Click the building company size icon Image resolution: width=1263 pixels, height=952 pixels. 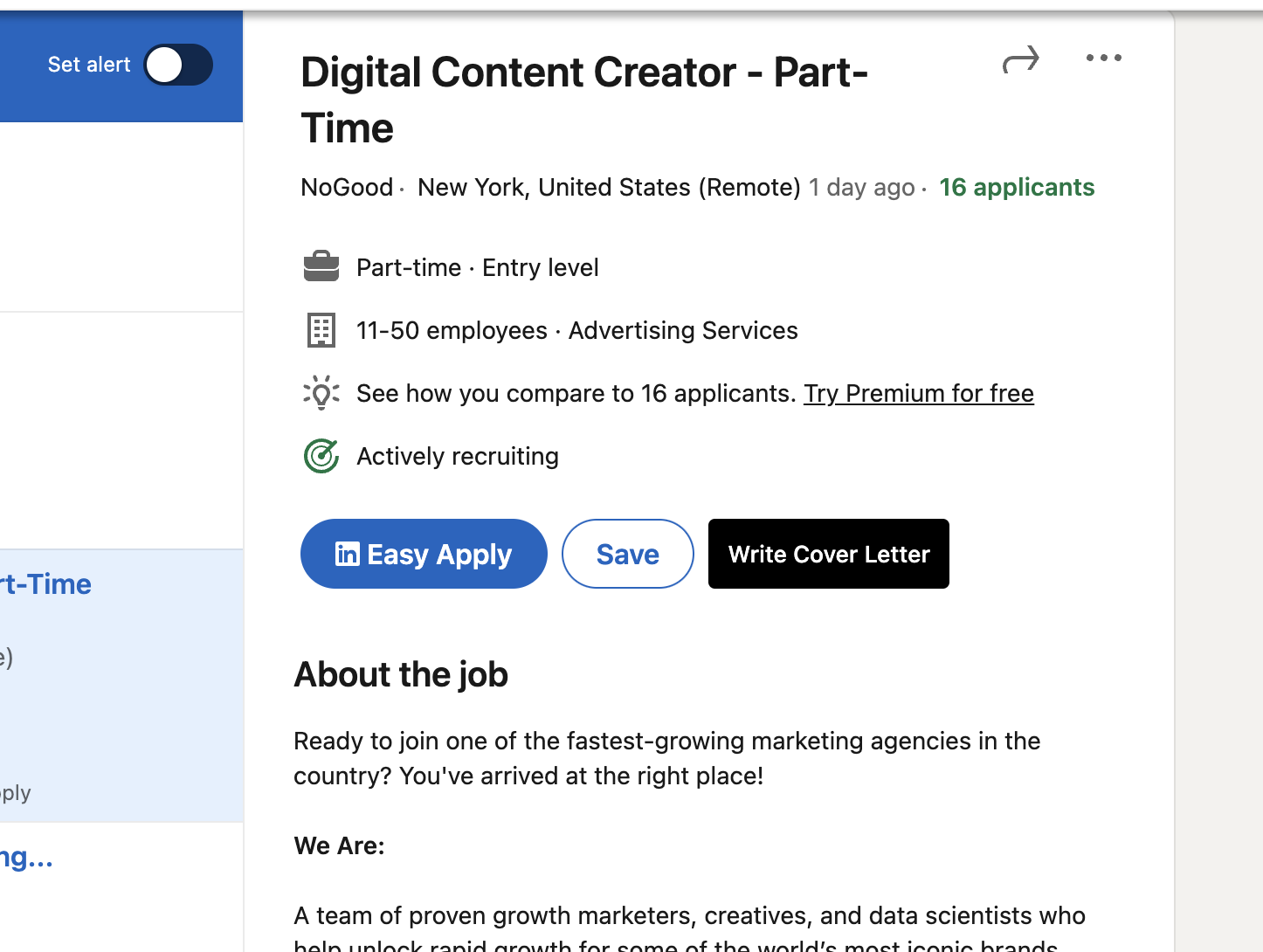coord(321,330)
